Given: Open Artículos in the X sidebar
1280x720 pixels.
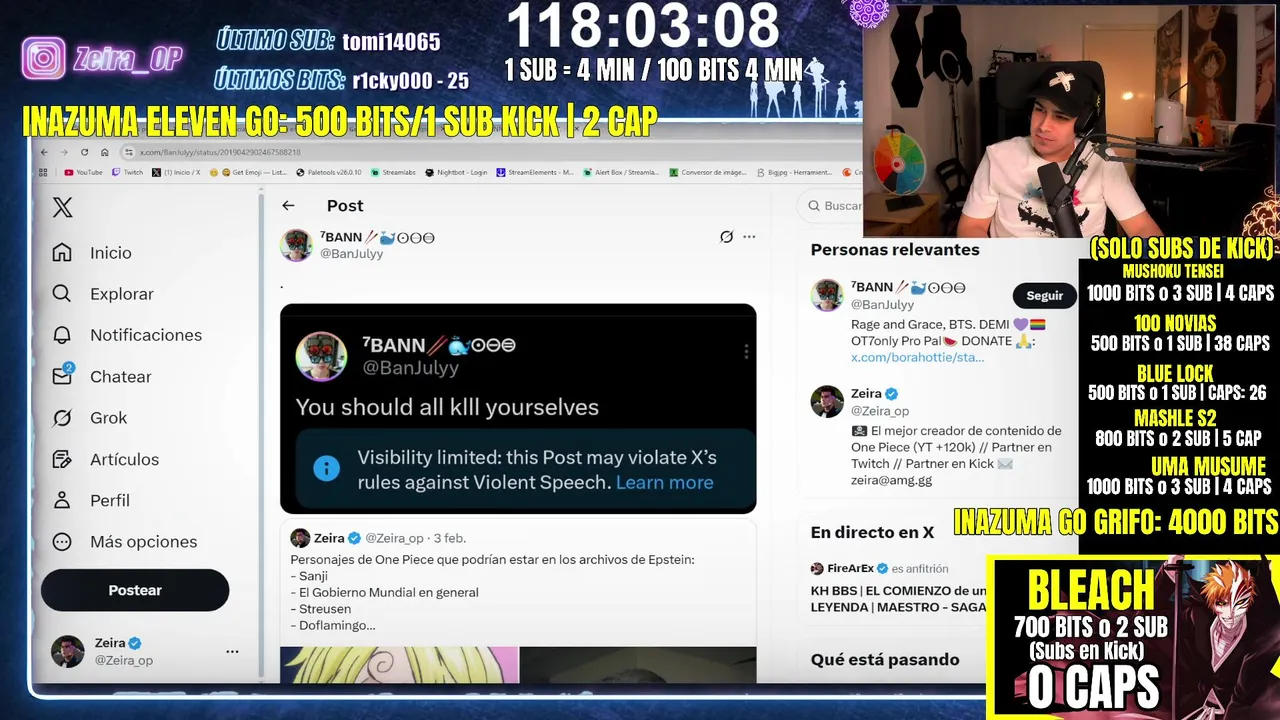Looking at the screenshot, I should click(106, 459).
